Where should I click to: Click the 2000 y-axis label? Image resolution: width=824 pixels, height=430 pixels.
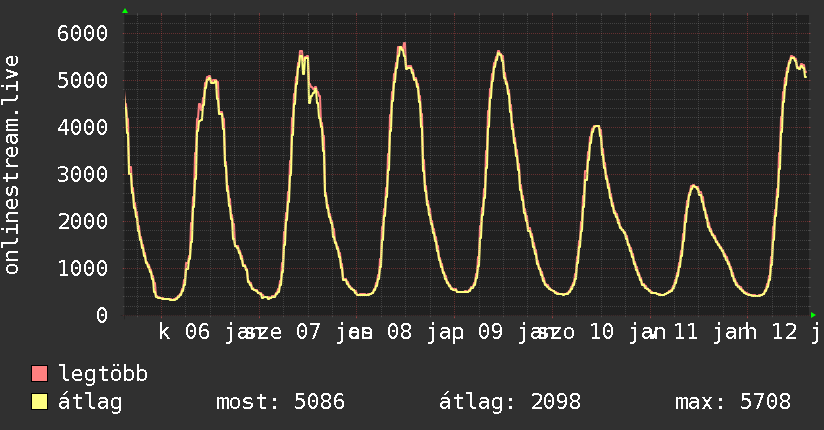click(83, 221)
